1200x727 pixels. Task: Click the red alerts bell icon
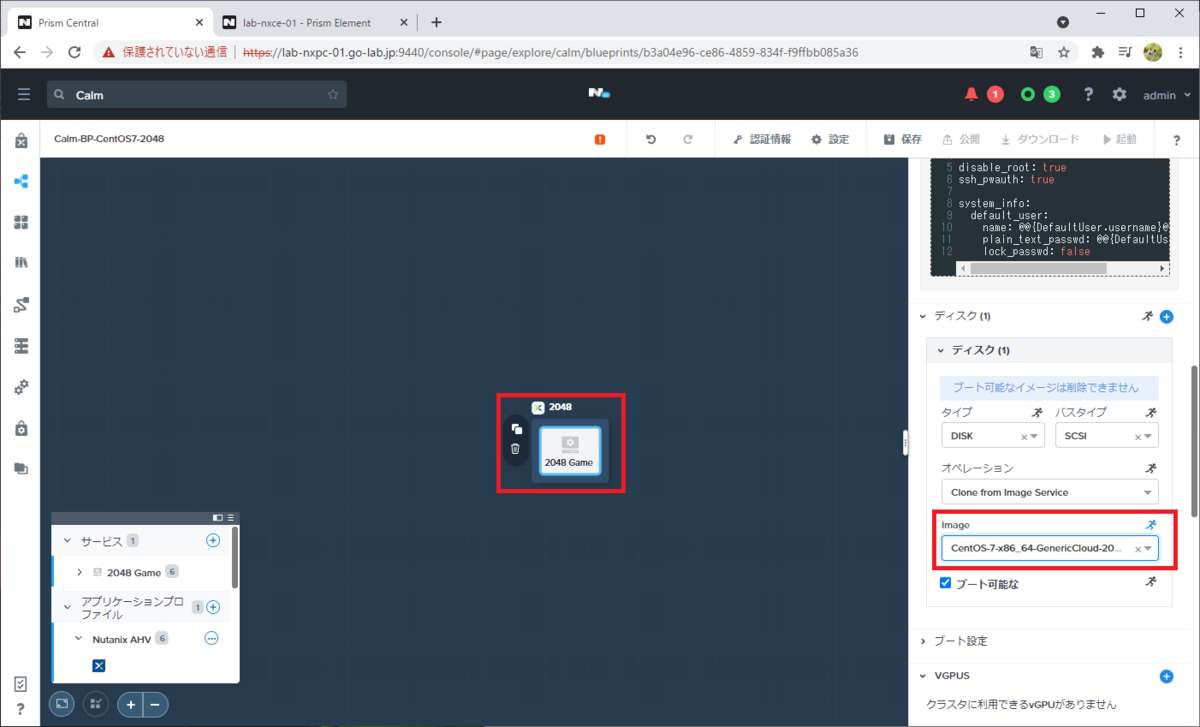(971, 94)
